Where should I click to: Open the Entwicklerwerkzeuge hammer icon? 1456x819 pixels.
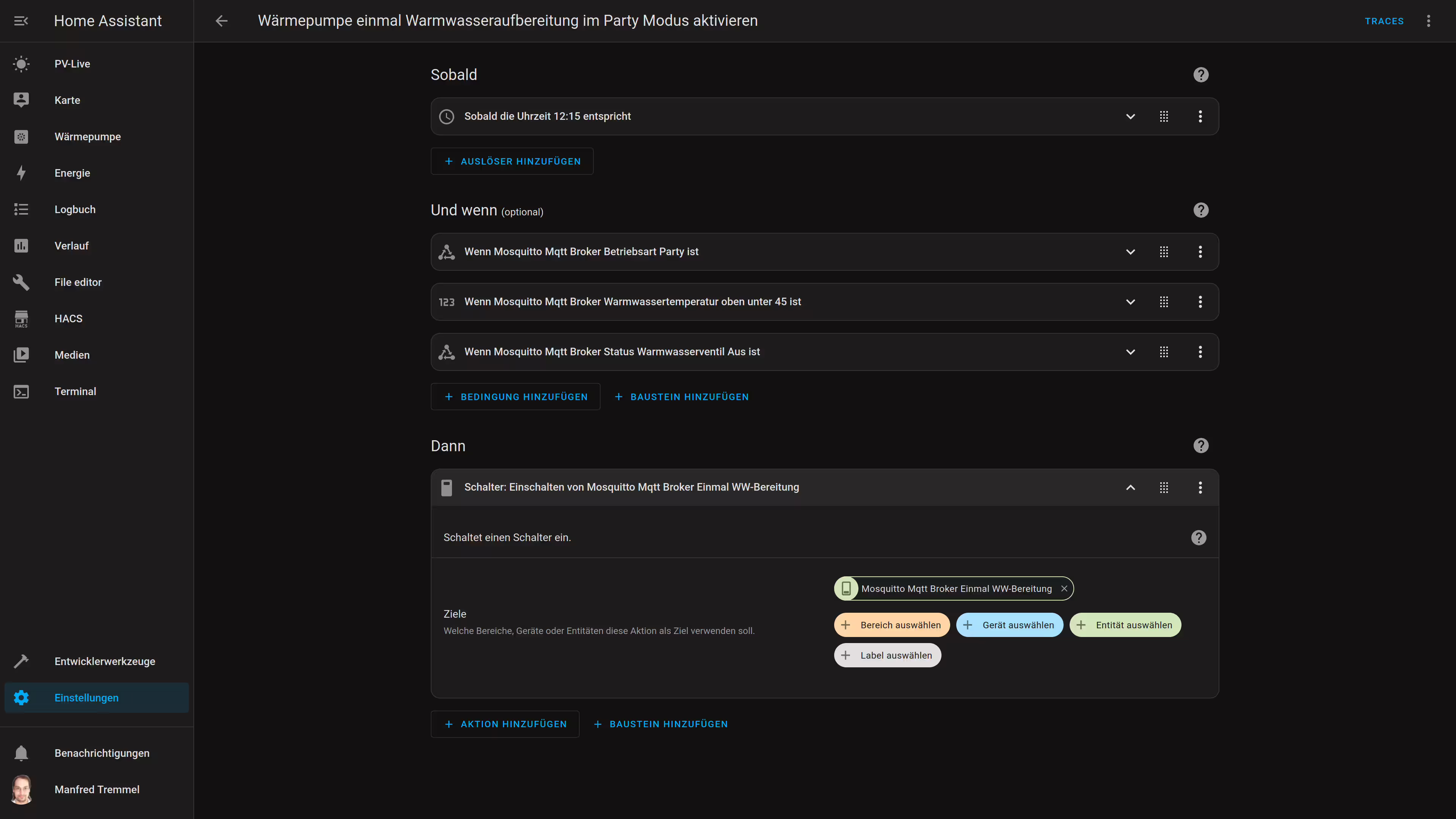(x=21, y=661)
